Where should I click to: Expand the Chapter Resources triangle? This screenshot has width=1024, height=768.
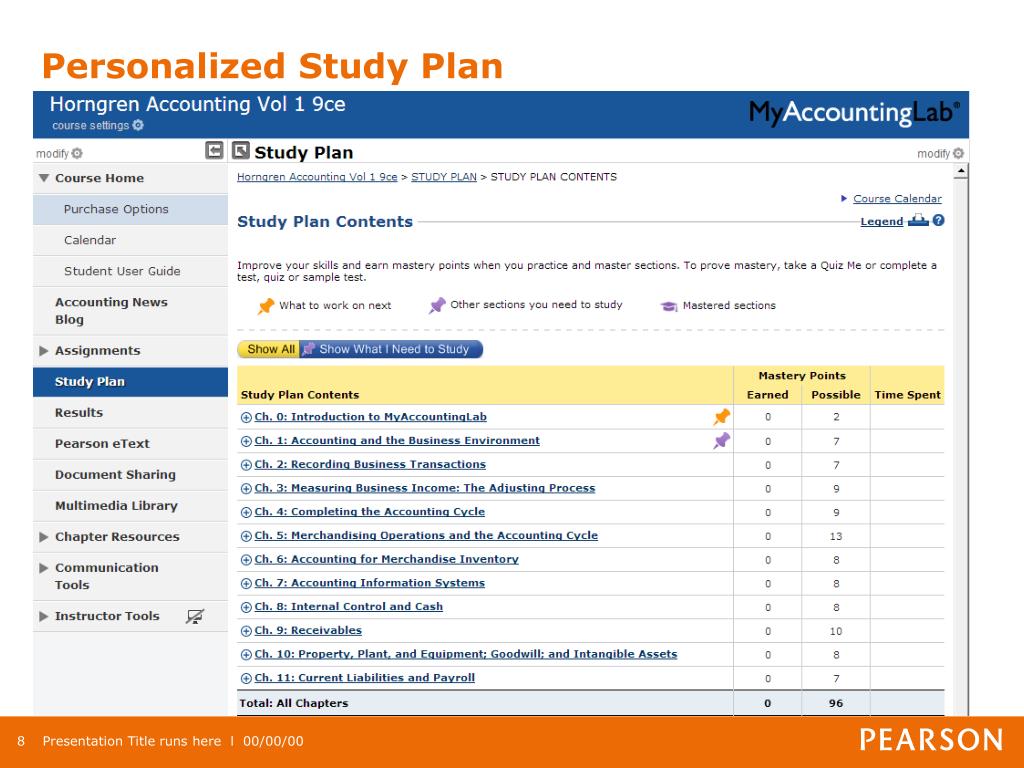(44, 537)
